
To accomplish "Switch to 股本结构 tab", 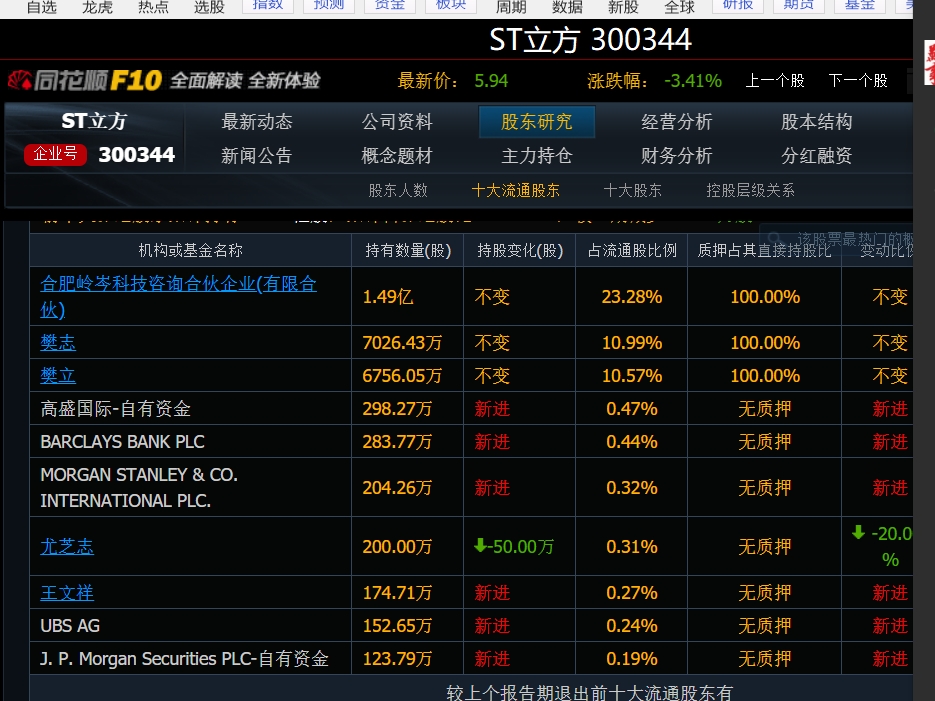I will click(816, 122).
